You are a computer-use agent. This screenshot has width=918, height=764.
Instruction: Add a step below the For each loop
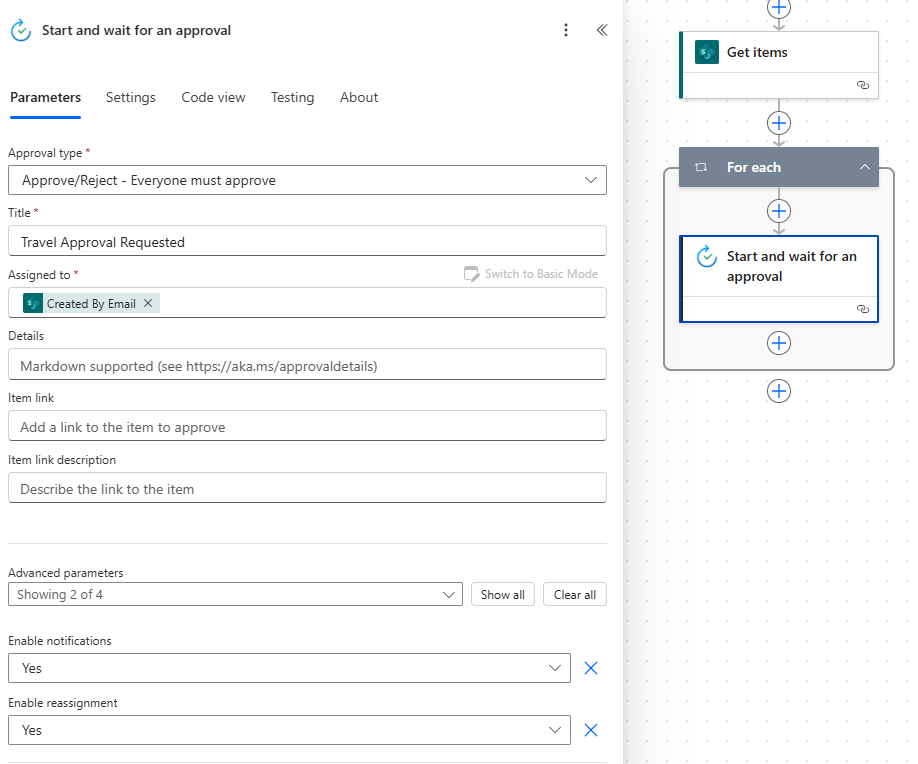[779, 391]
